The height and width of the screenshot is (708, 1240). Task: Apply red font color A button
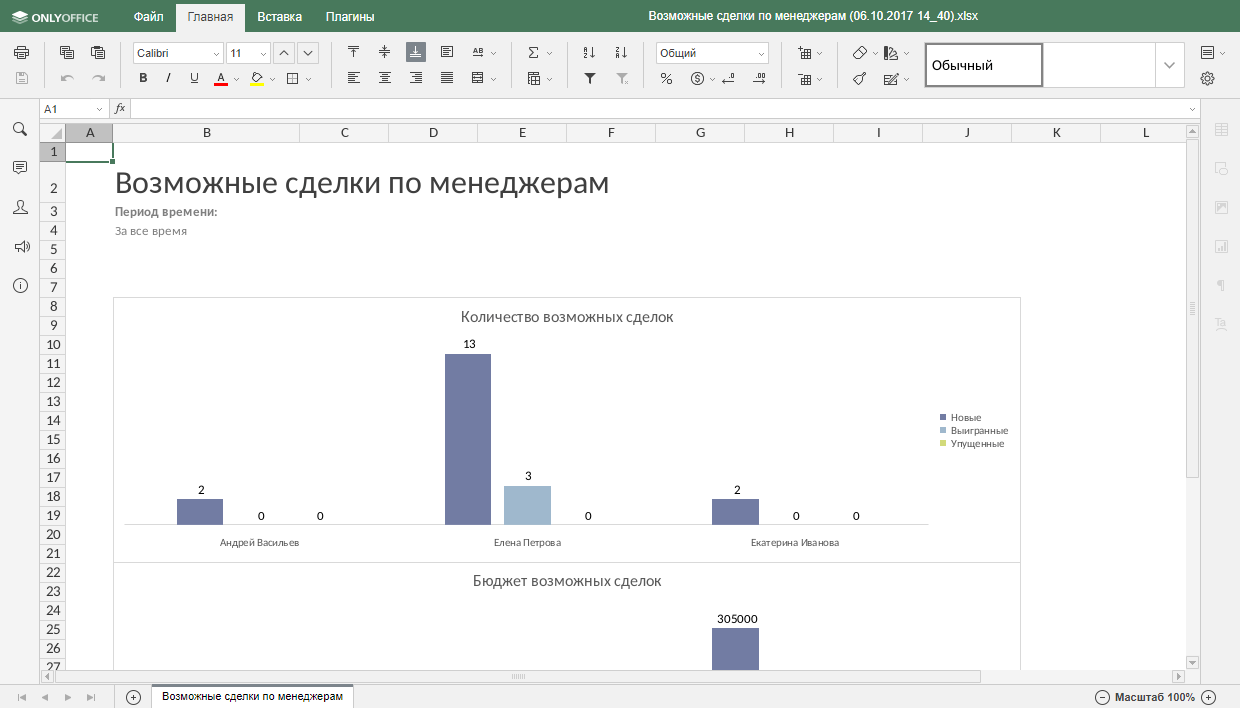[221, 78]
